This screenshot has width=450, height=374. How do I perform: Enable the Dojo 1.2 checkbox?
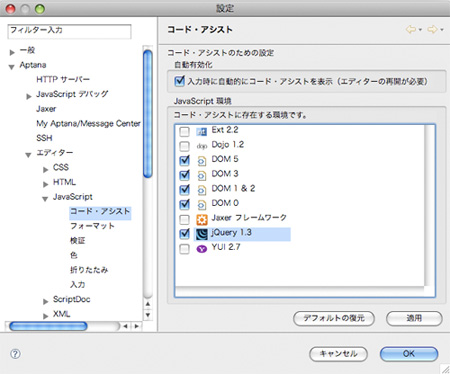click(x=184, y=146)
